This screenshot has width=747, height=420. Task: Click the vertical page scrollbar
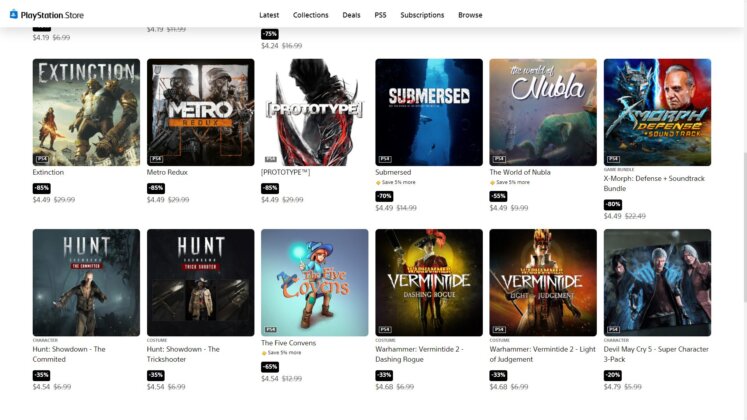pyautogui.click(x=745, y=227)
